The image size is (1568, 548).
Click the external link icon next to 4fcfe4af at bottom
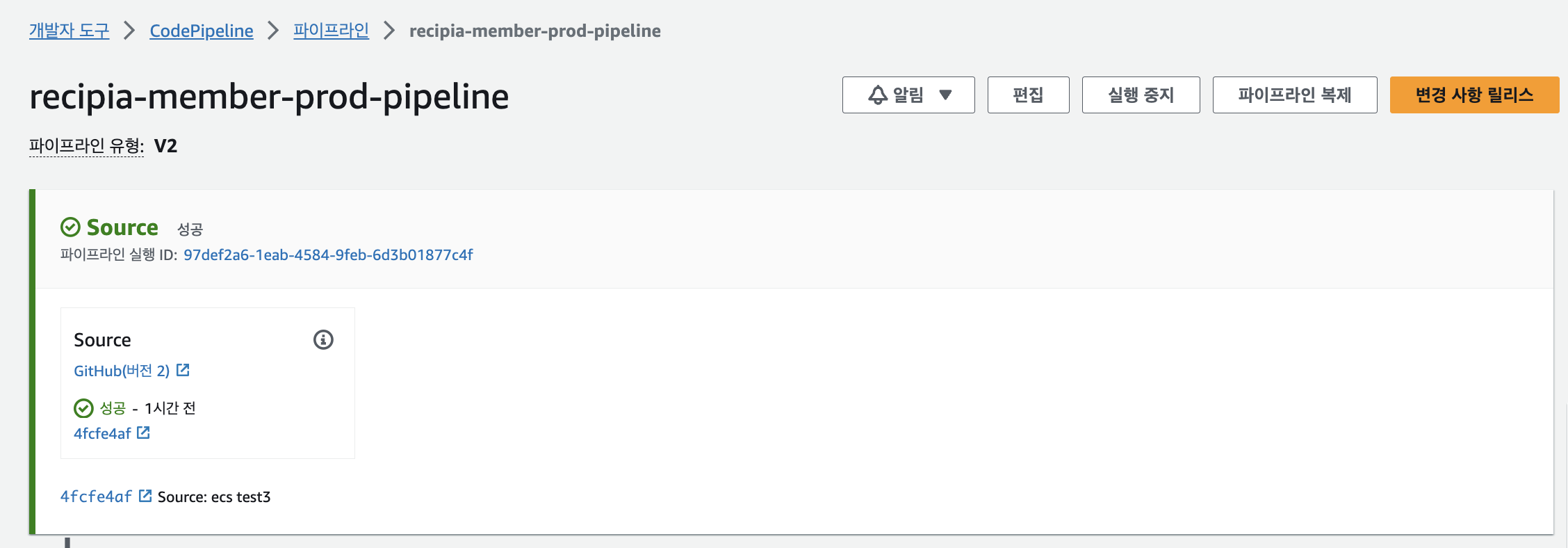tap(145, 496)
